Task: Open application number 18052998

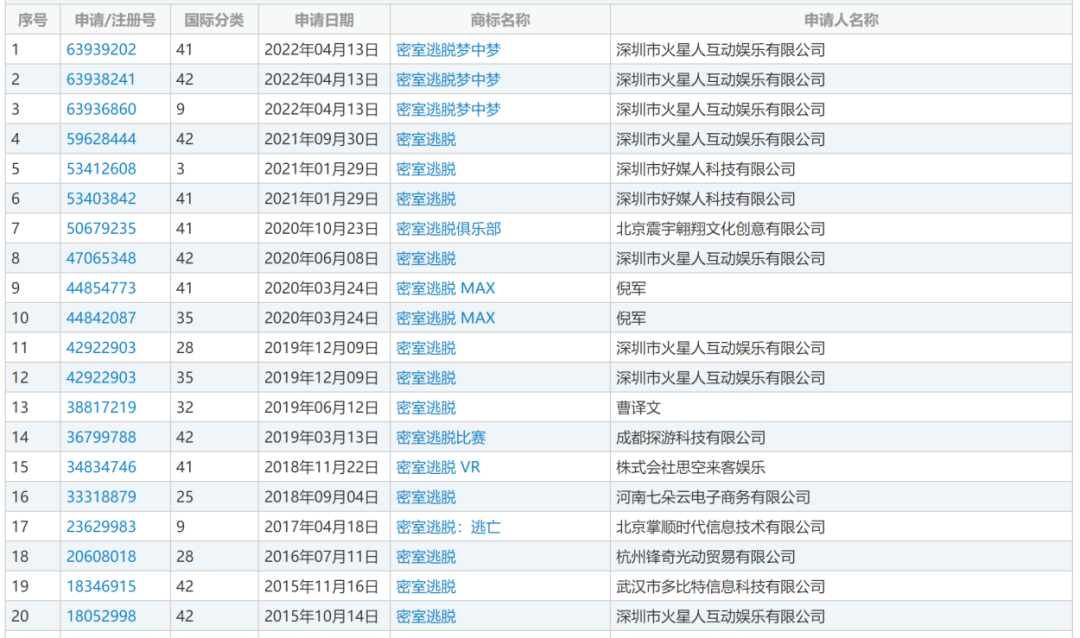Action: (x=101, y=616)
